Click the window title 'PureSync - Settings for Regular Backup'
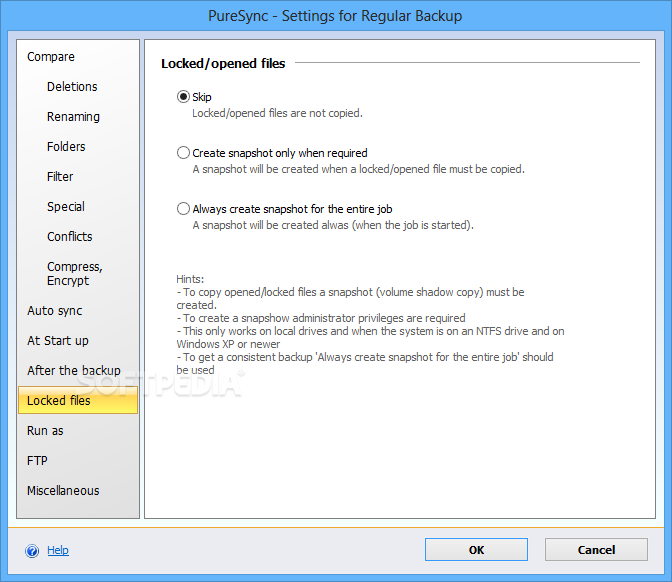This screenshot has width=672, height=582. point(335,16)
